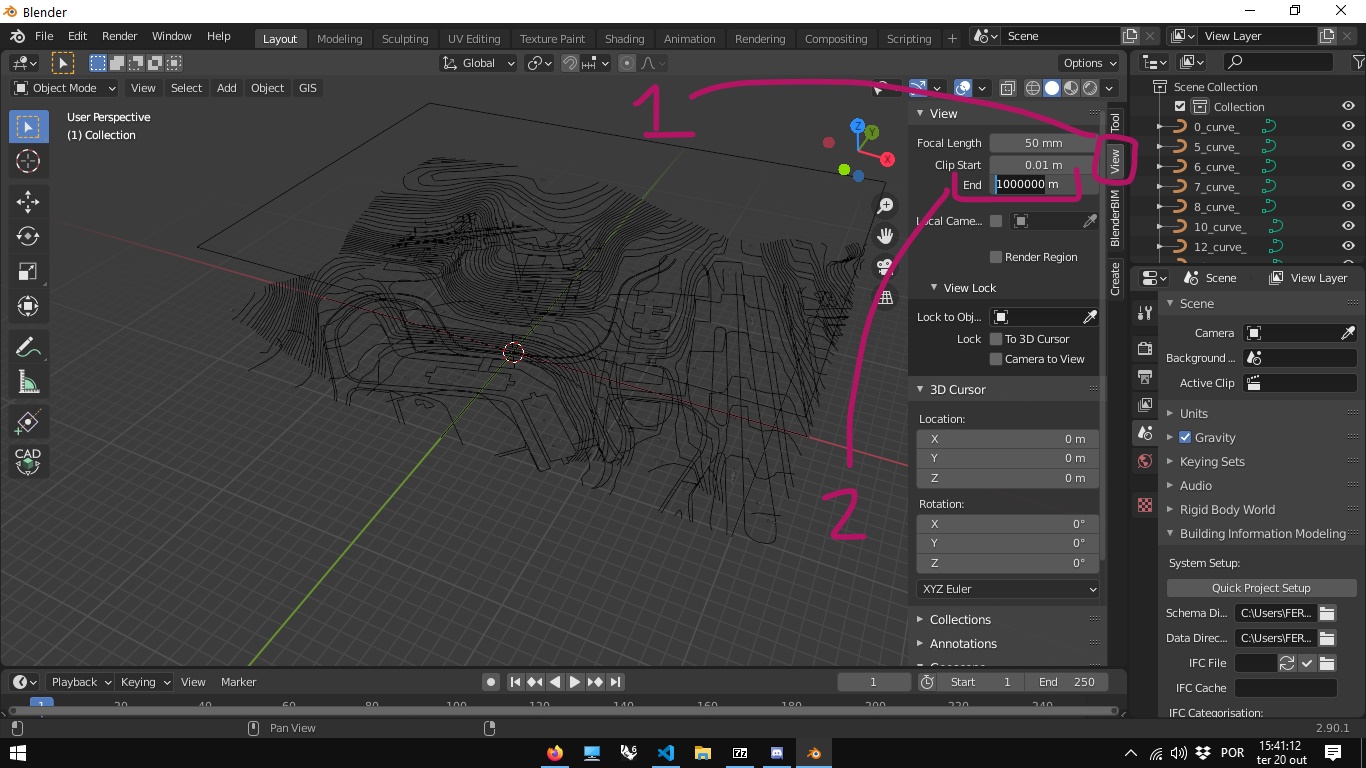Uncheck the Gravity checkbox
The width and height of the screenshot is (1366, 768).
(1185, 437)
